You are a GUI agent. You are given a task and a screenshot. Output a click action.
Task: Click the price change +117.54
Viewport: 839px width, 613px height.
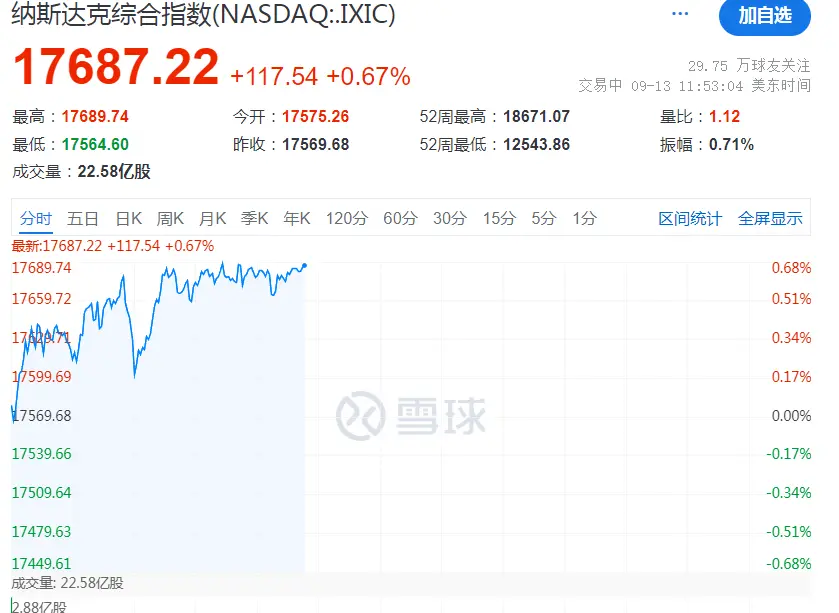(274, 76)
